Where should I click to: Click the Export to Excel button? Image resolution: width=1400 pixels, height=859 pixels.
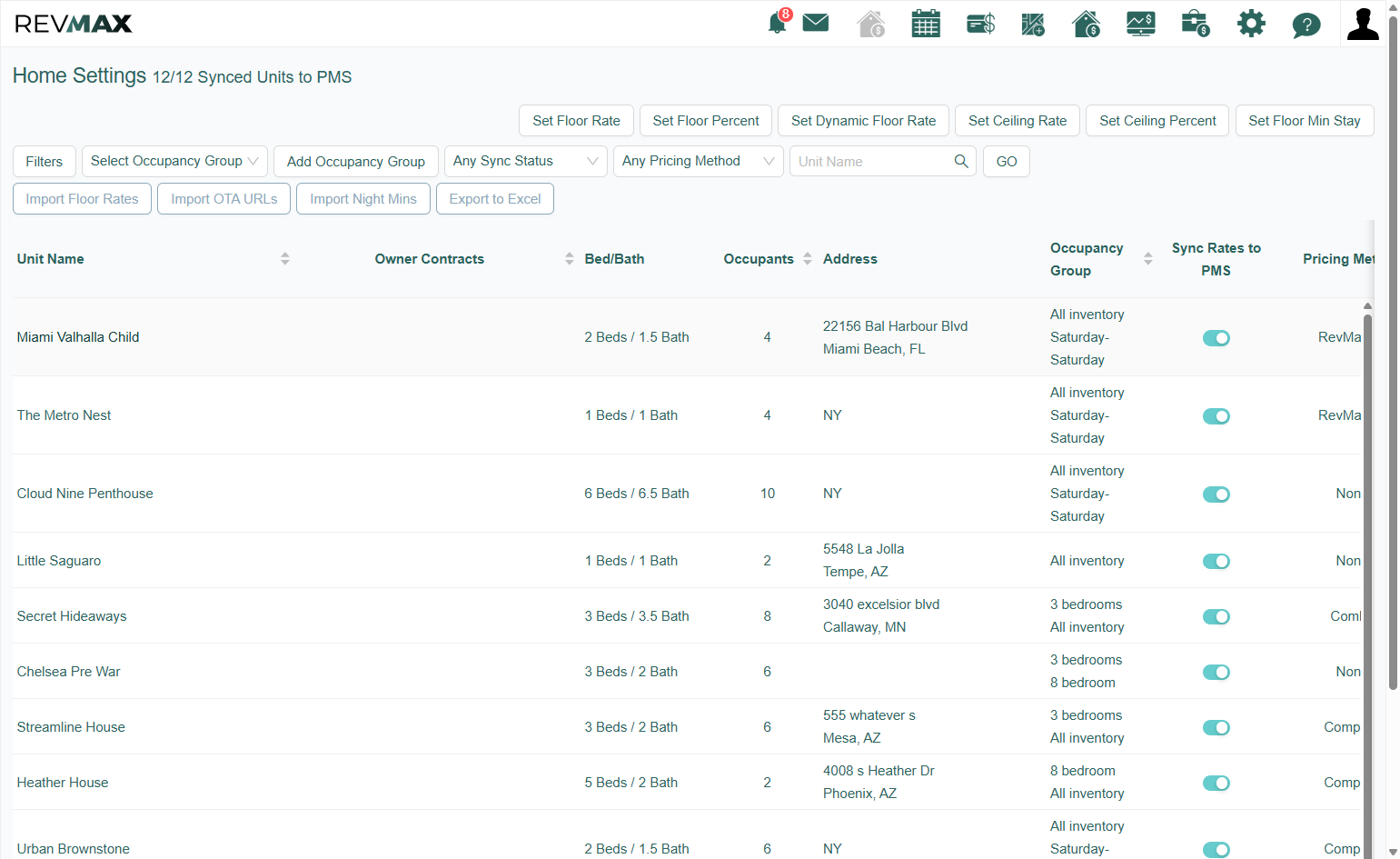[x=494, y=199]
